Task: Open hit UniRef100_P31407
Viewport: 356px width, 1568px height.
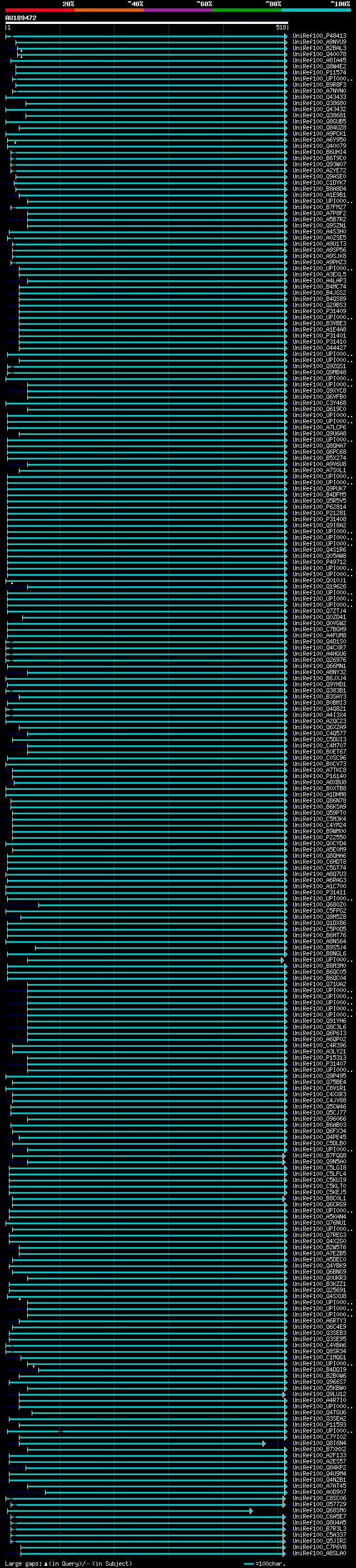Action: [319, 1064]
